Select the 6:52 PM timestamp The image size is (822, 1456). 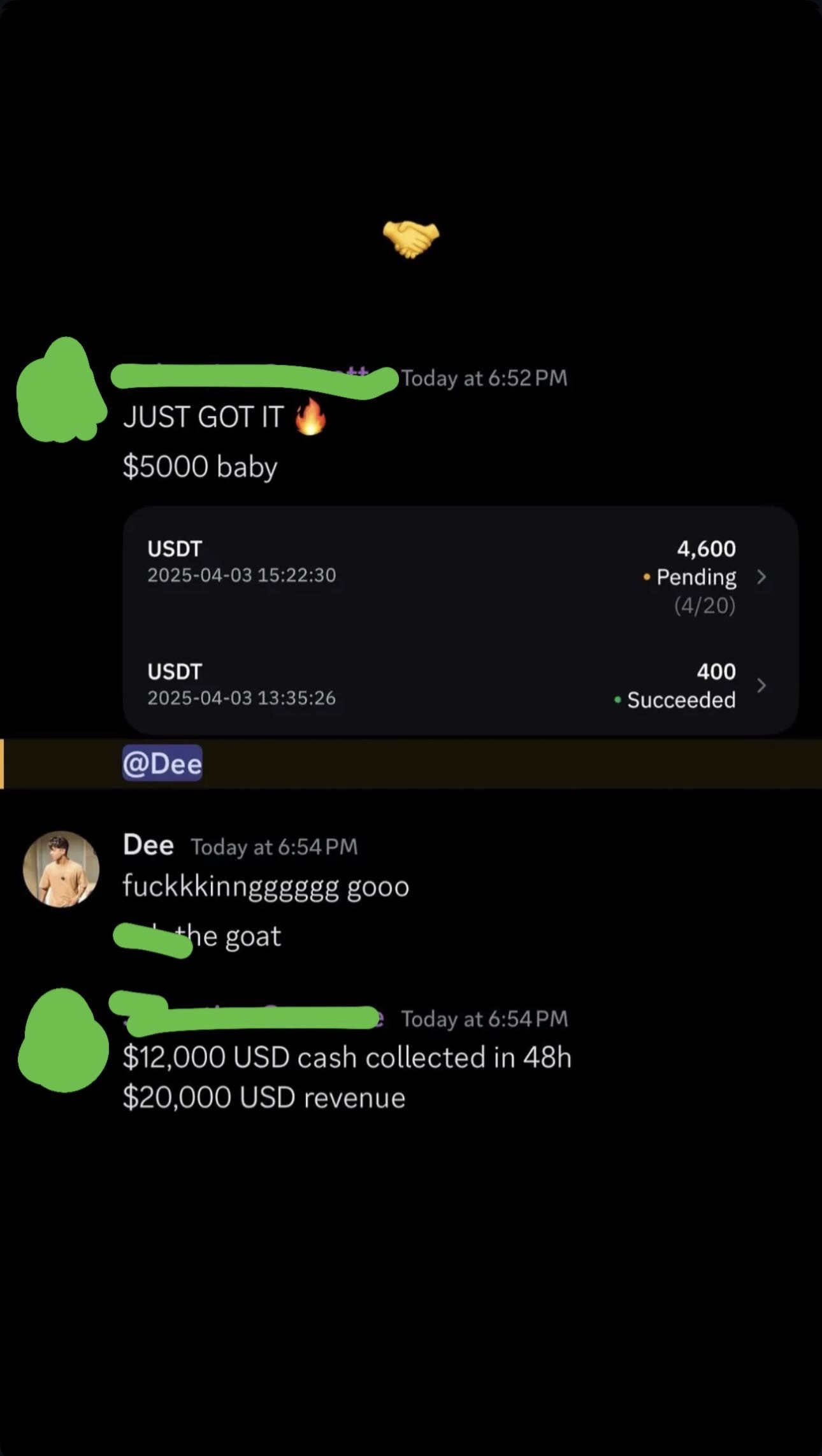483,378
